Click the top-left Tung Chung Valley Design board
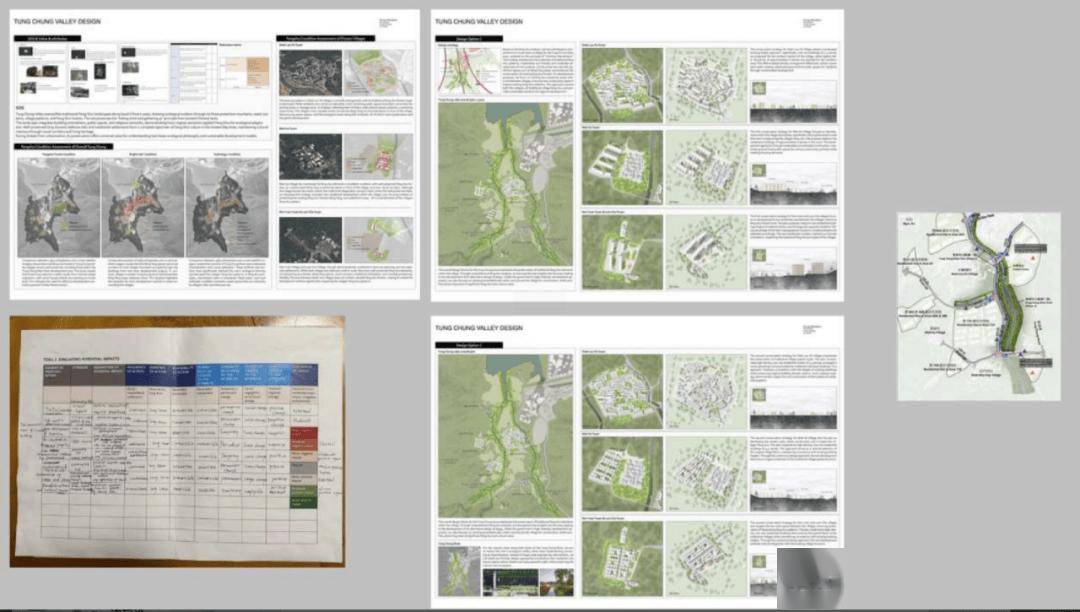The image size is (1080, 612). pos(214,154)
